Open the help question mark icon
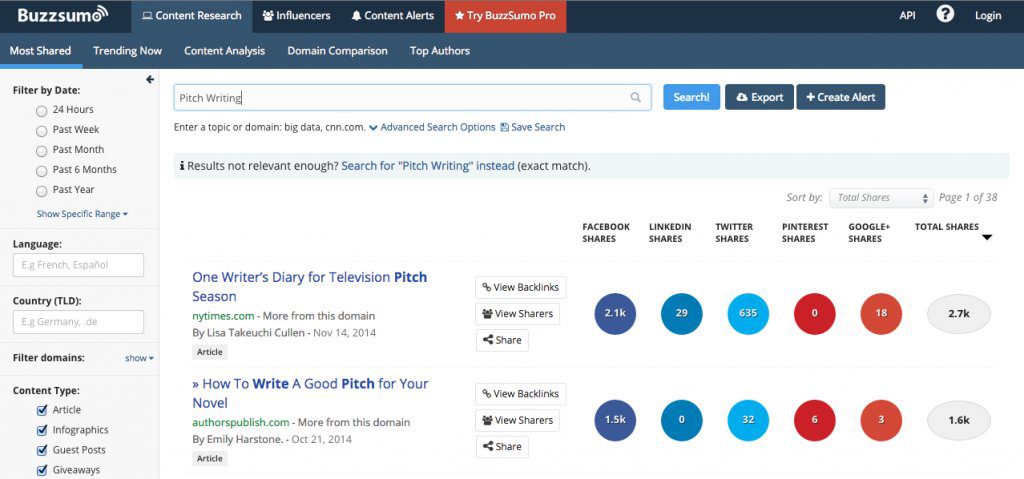The image size is (1024, 479). click(945, 14)
